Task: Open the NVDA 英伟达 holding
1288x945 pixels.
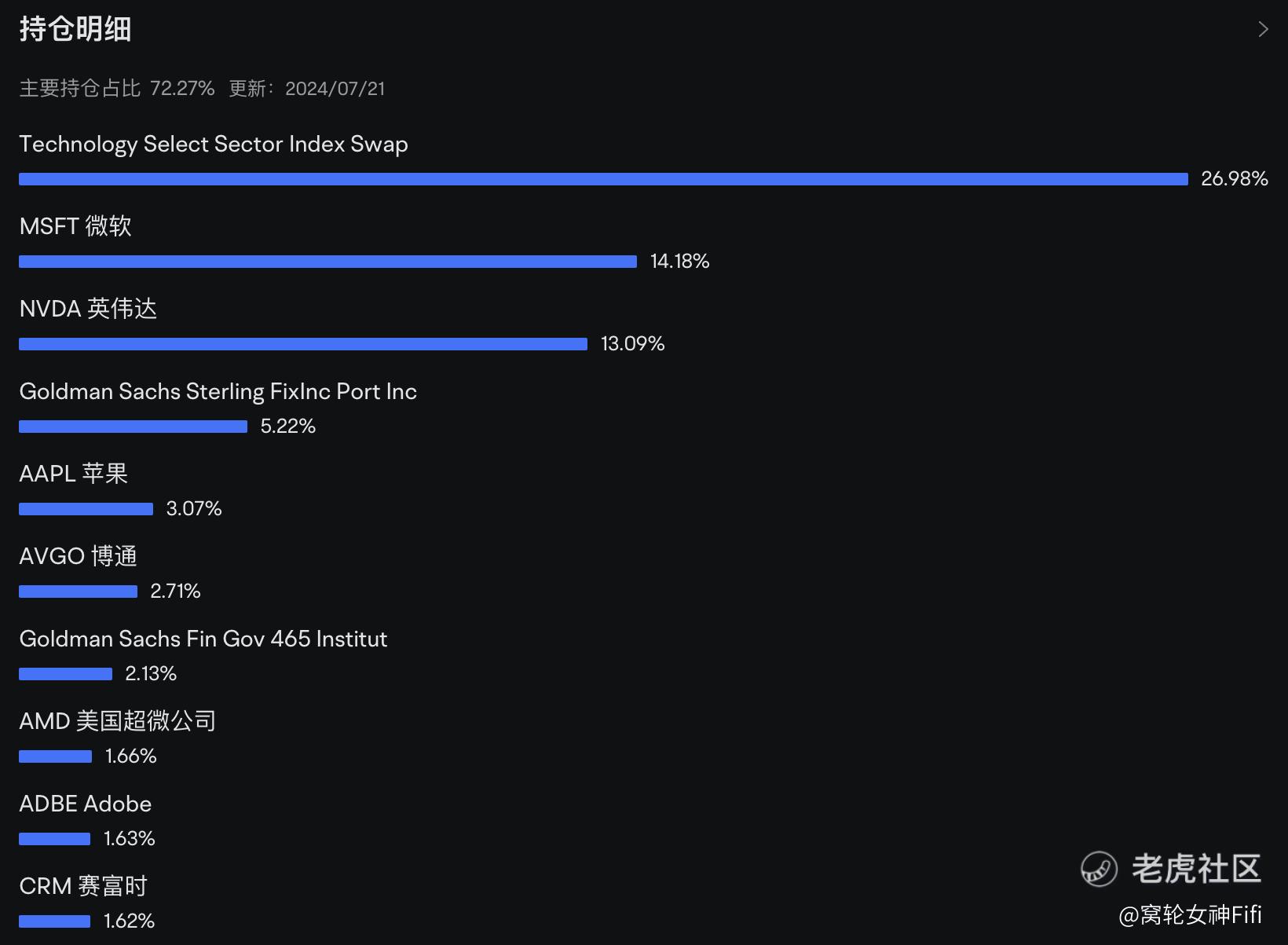Action: point(88,310)
